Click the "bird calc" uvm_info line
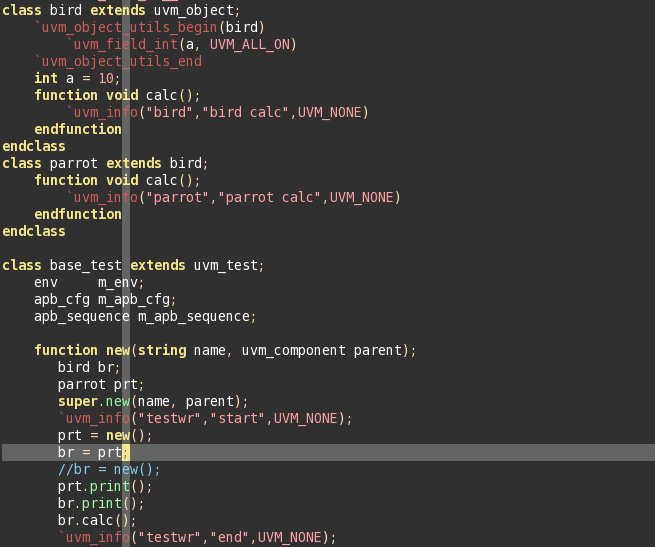This screenshot has height=547, width=655. click(218, 112)
